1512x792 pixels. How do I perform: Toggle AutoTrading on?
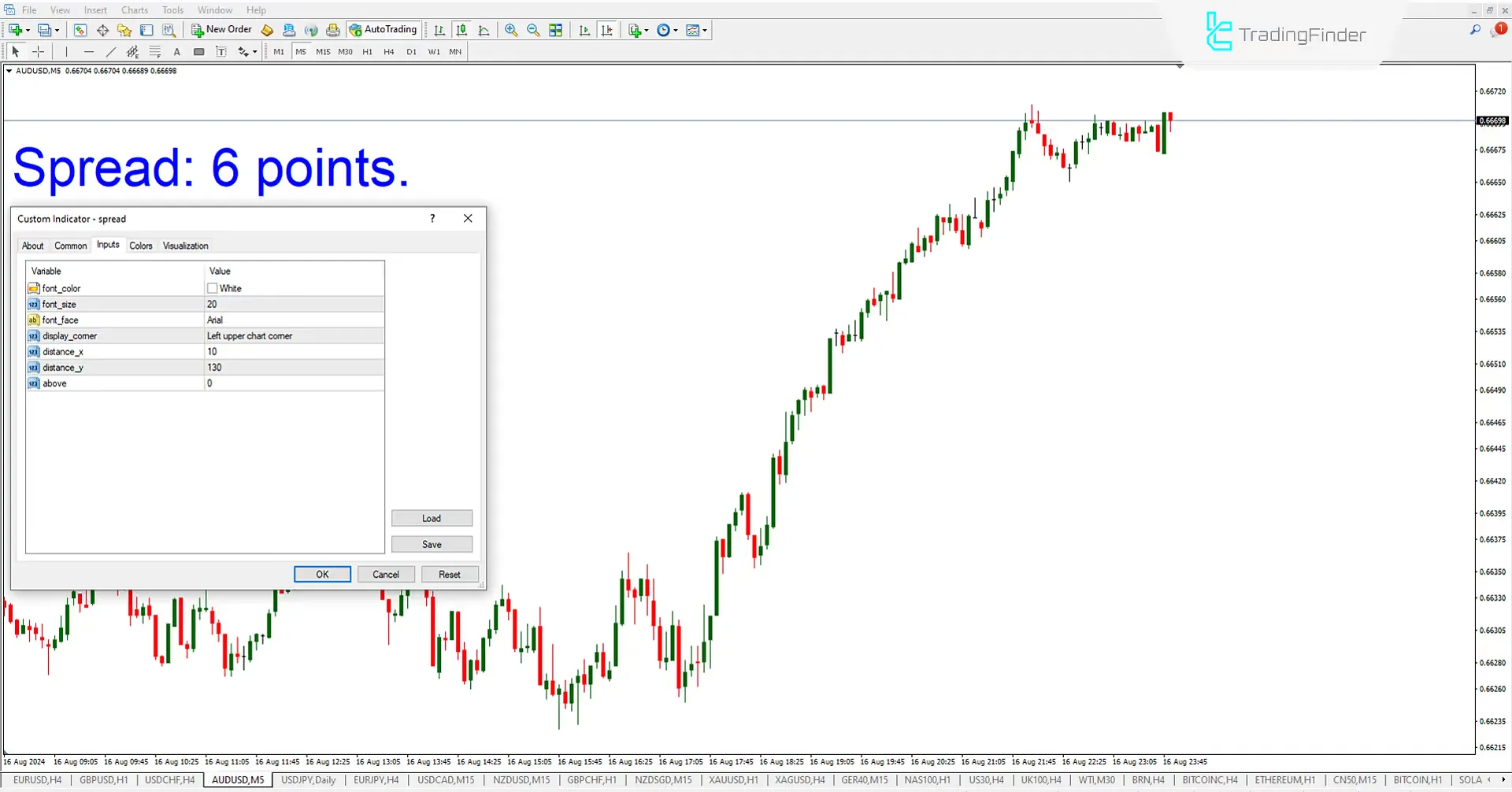point(384,29)
